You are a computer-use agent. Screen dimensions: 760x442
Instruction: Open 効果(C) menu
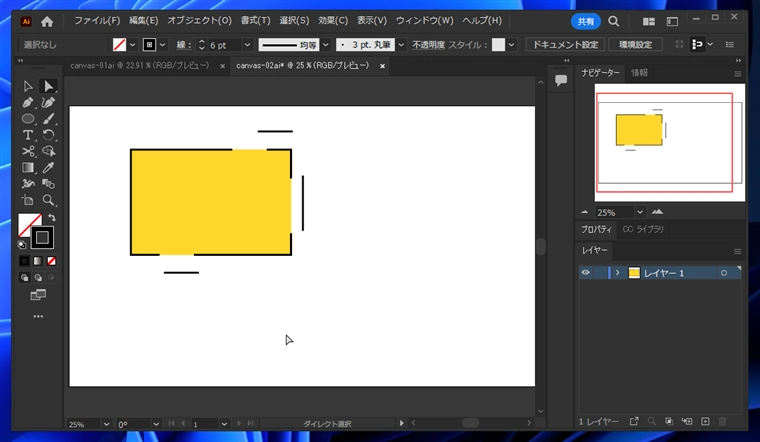click(x=333, y=21)
